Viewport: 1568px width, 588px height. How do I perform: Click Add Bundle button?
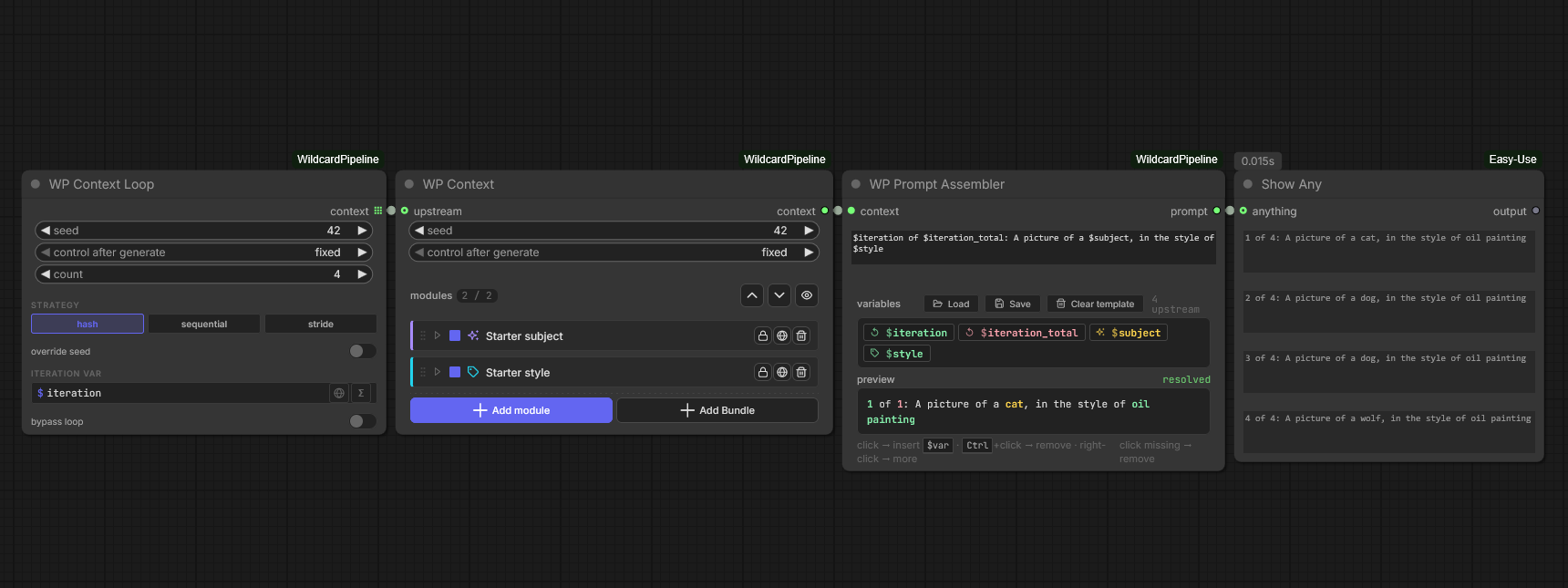pyautogui.click(x=717, y=410)
